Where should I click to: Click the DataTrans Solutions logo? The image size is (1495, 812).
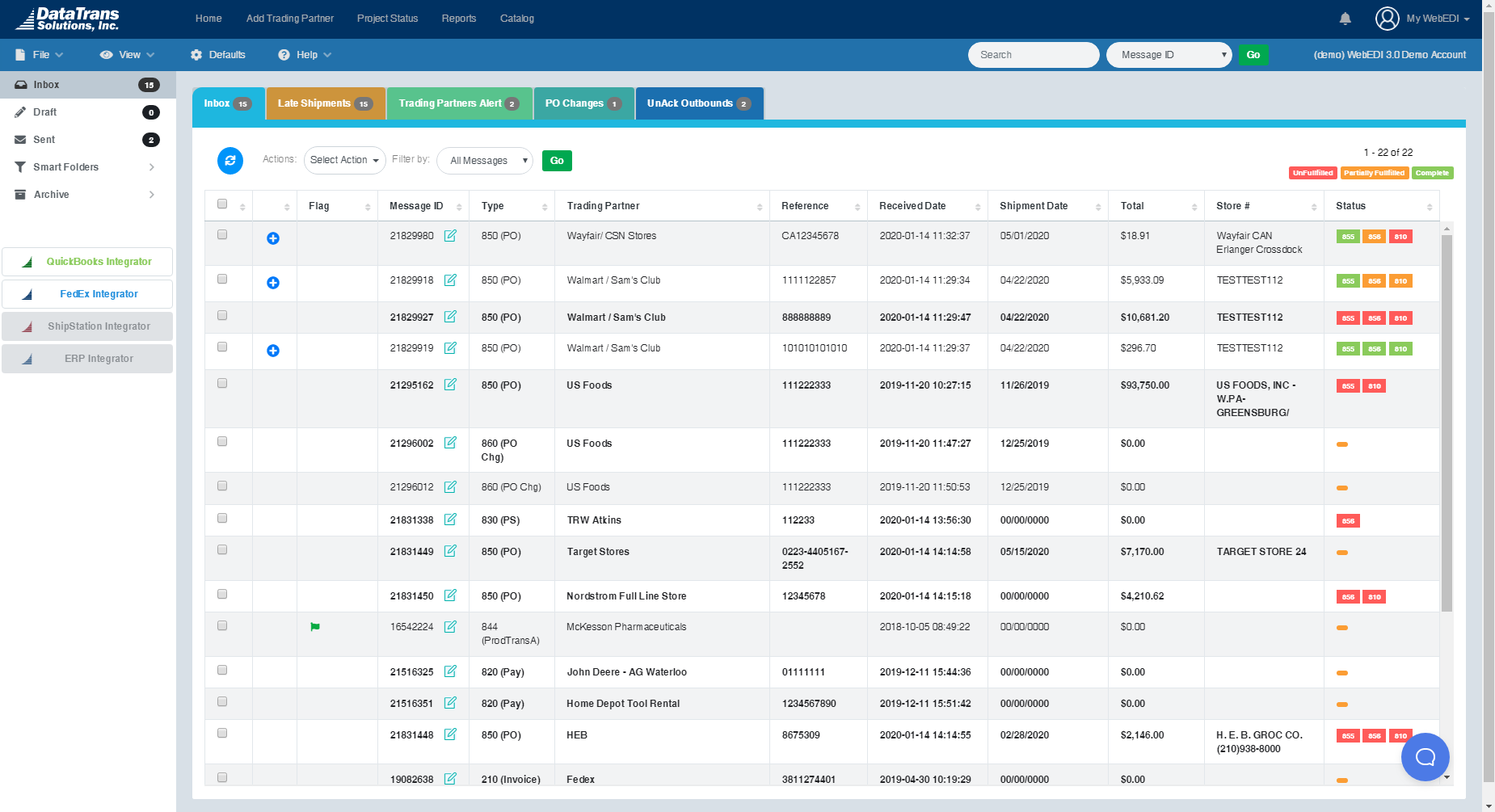(68, 19)
